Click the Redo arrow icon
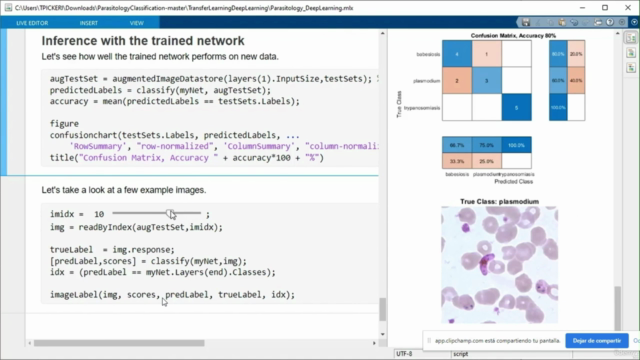The height and width of the screenshot is (360, 640). (586, 22)
